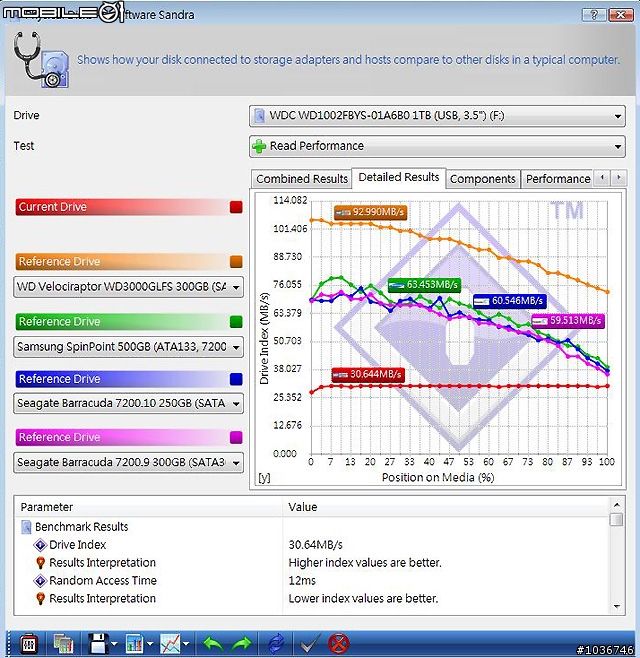Open the line graph dropdown arrow
Viewport: 640px width, 658px height.
186,644
